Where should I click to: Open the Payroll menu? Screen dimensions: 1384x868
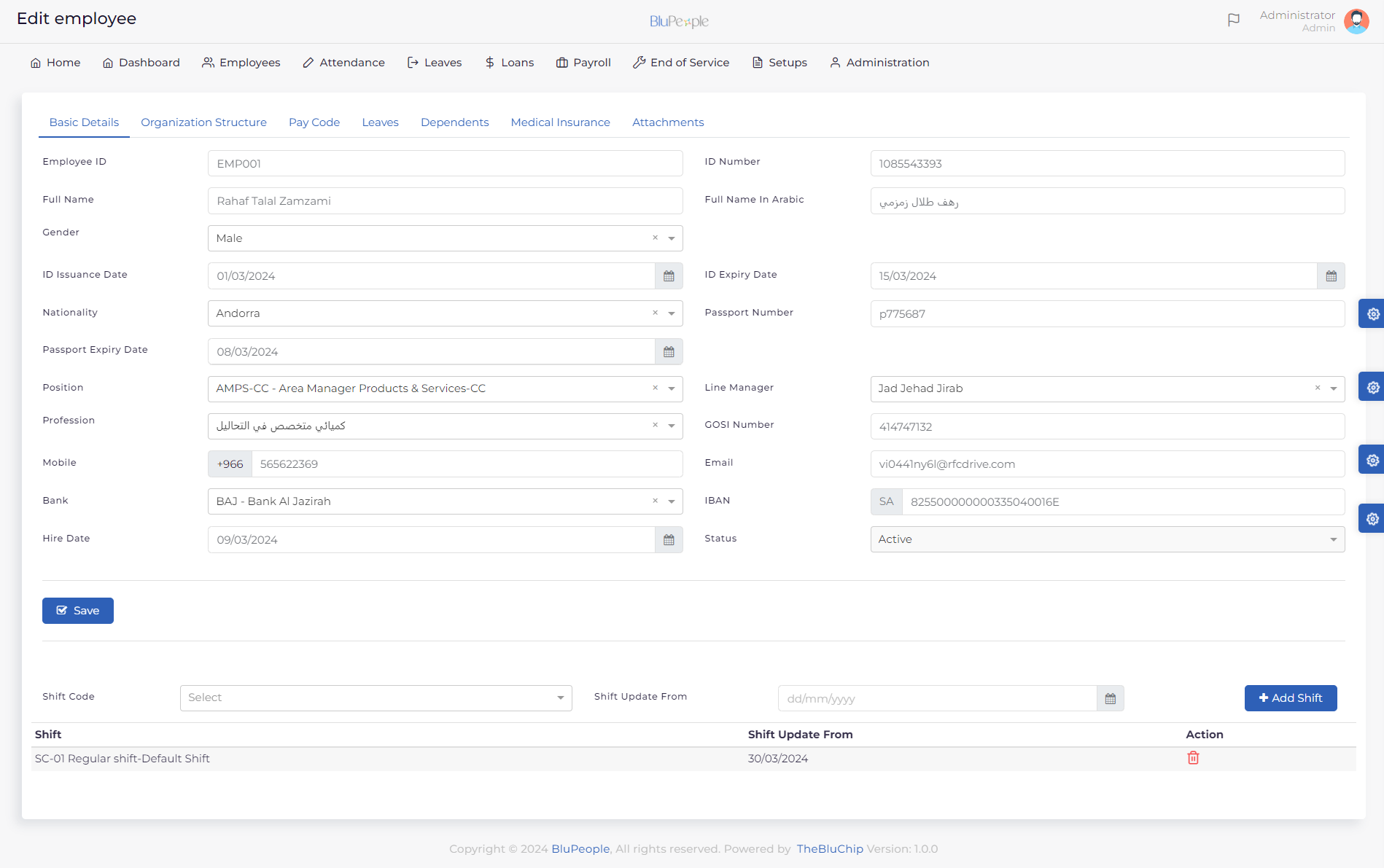(x=583, y=63)
